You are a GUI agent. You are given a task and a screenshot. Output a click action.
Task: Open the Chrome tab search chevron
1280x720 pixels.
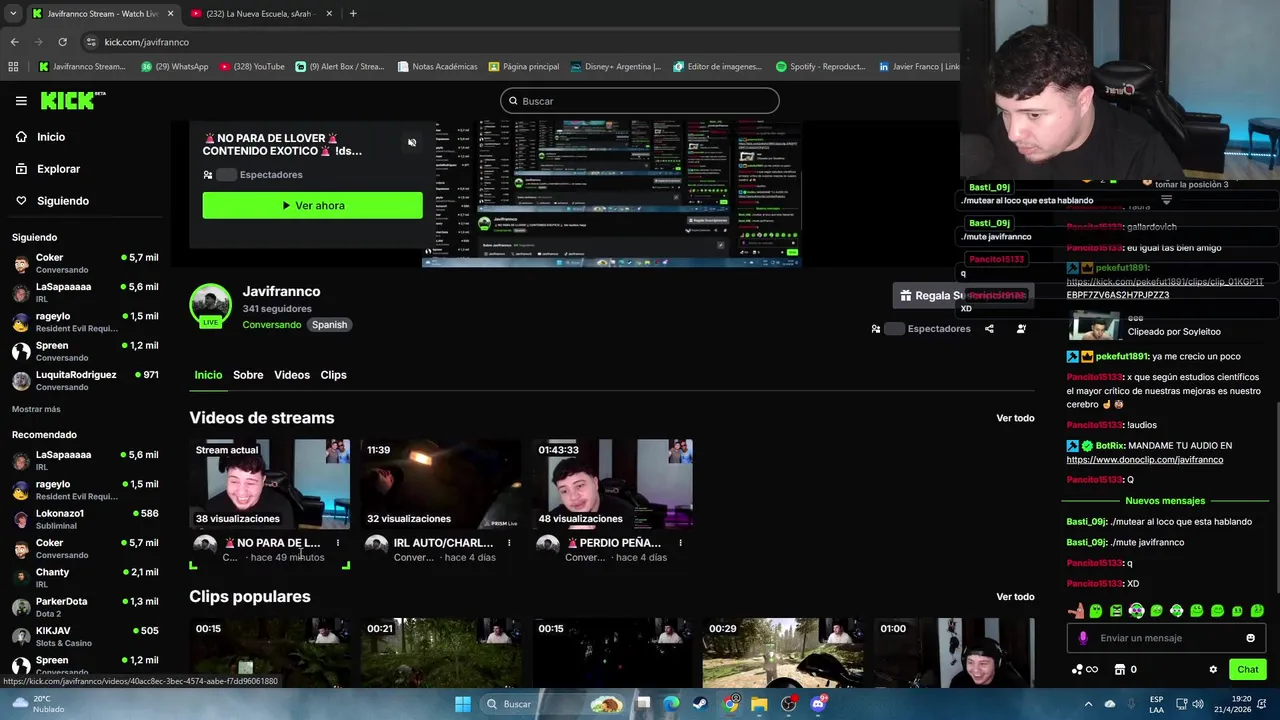(13, 14)
